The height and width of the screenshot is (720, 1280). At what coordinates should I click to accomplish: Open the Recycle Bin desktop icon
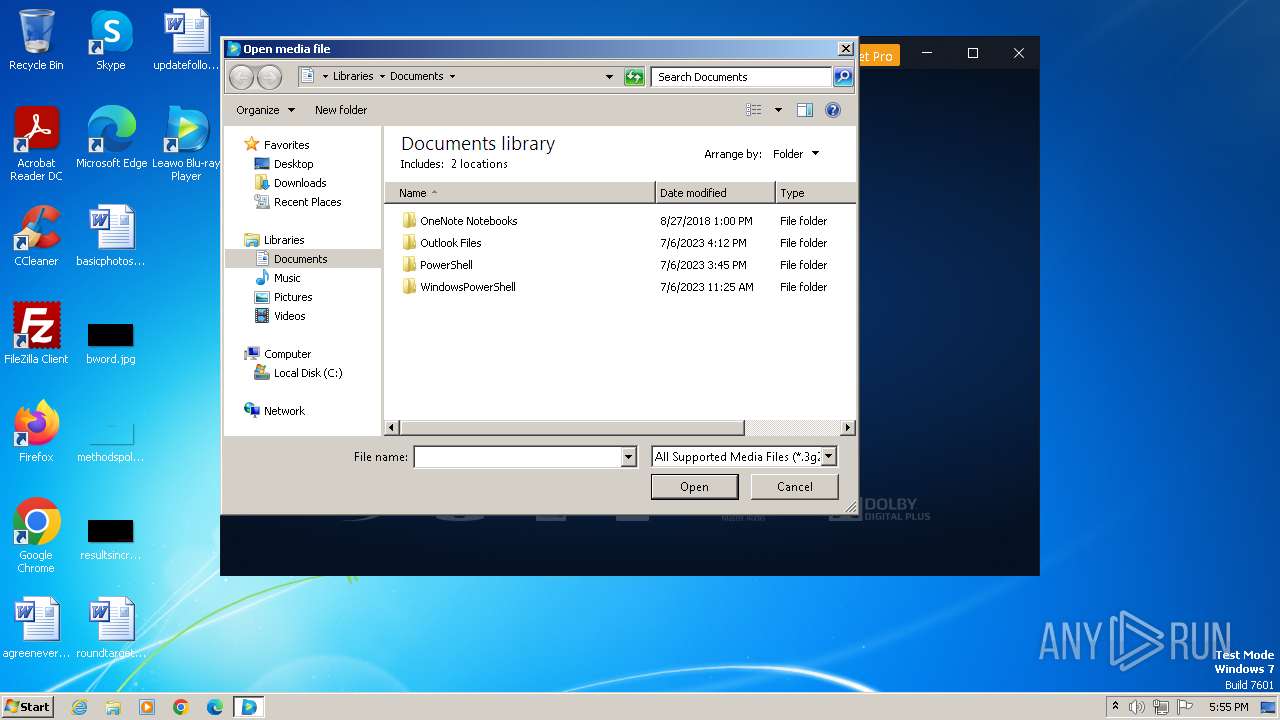click(x=36, y=40)
